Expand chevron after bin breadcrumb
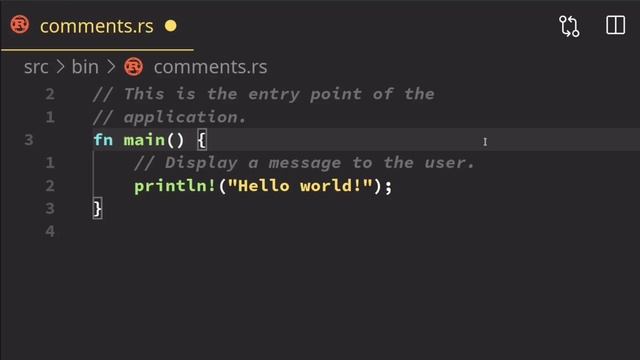Viewport: 640px width, 360px height. [x=111, y=67]
